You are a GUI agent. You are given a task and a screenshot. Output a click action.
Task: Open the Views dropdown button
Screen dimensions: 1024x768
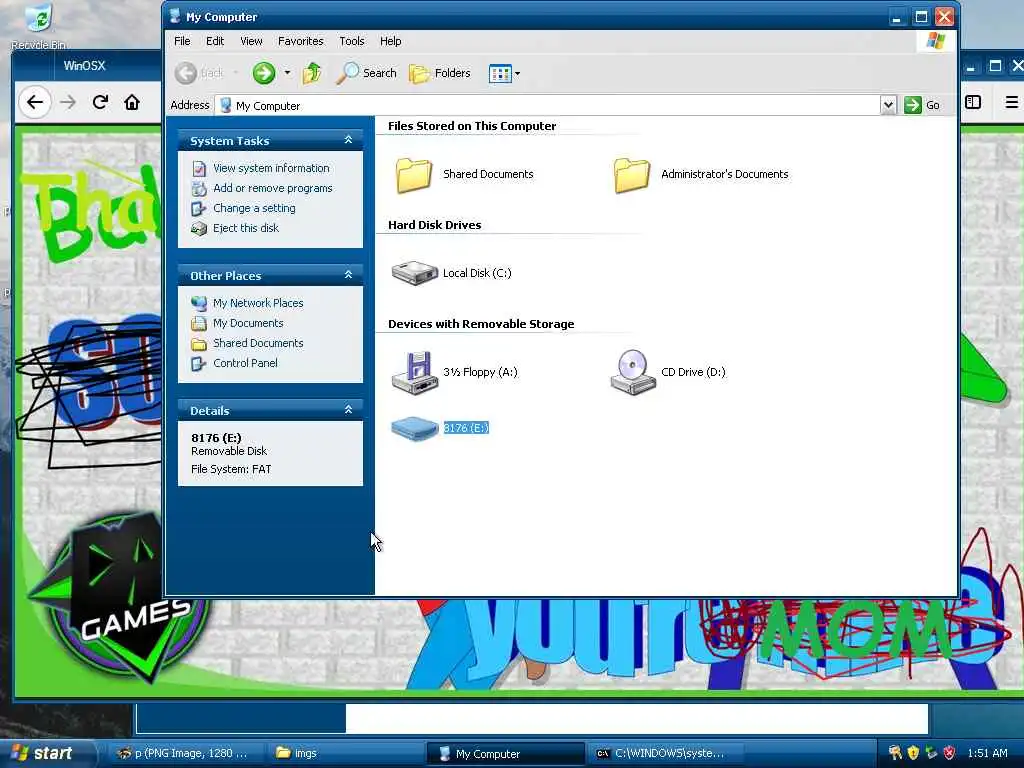[504, 74]
